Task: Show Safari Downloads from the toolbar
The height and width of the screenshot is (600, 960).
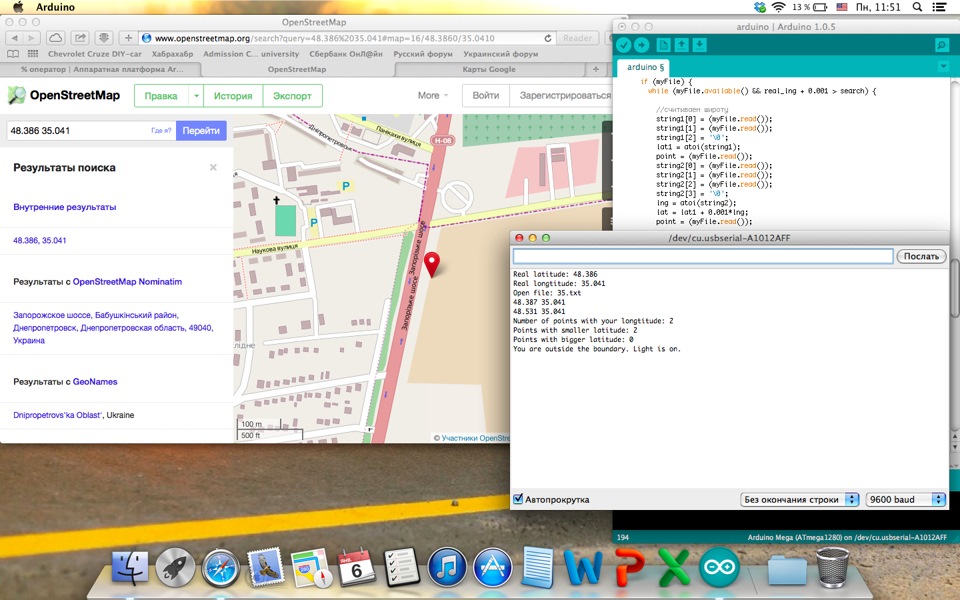Action: coord(104,38)
